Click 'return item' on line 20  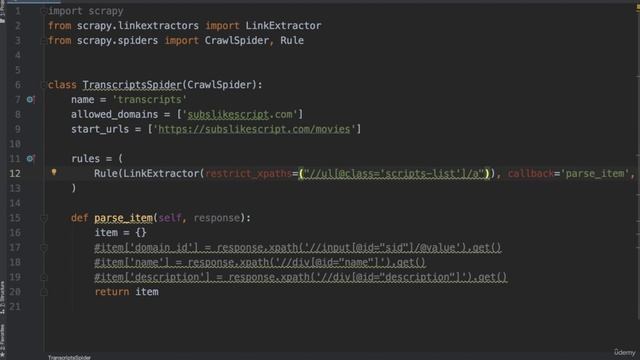click(127, 292)
